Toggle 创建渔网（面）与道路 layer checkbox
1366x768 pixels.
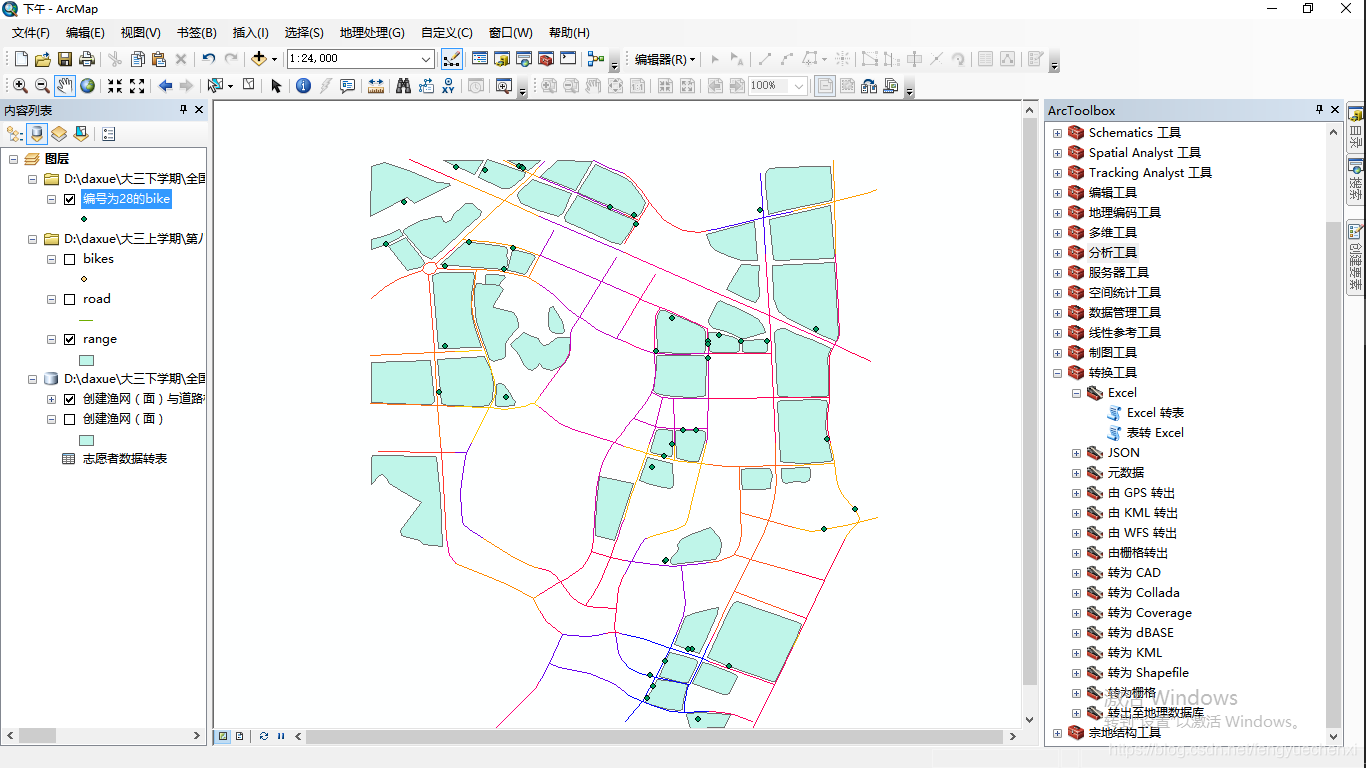coord(69,399)
